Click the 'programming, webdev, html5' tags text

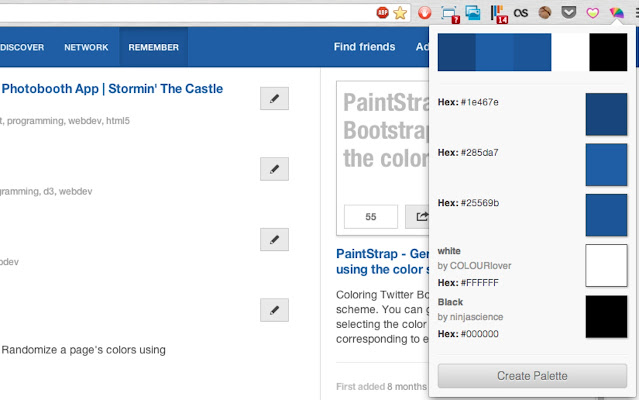pos(68,121)
